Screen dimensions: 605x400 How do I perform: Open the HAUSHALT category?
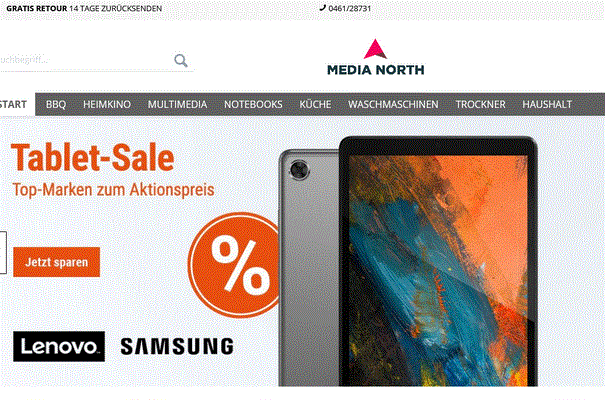click(x=547, y=105)
